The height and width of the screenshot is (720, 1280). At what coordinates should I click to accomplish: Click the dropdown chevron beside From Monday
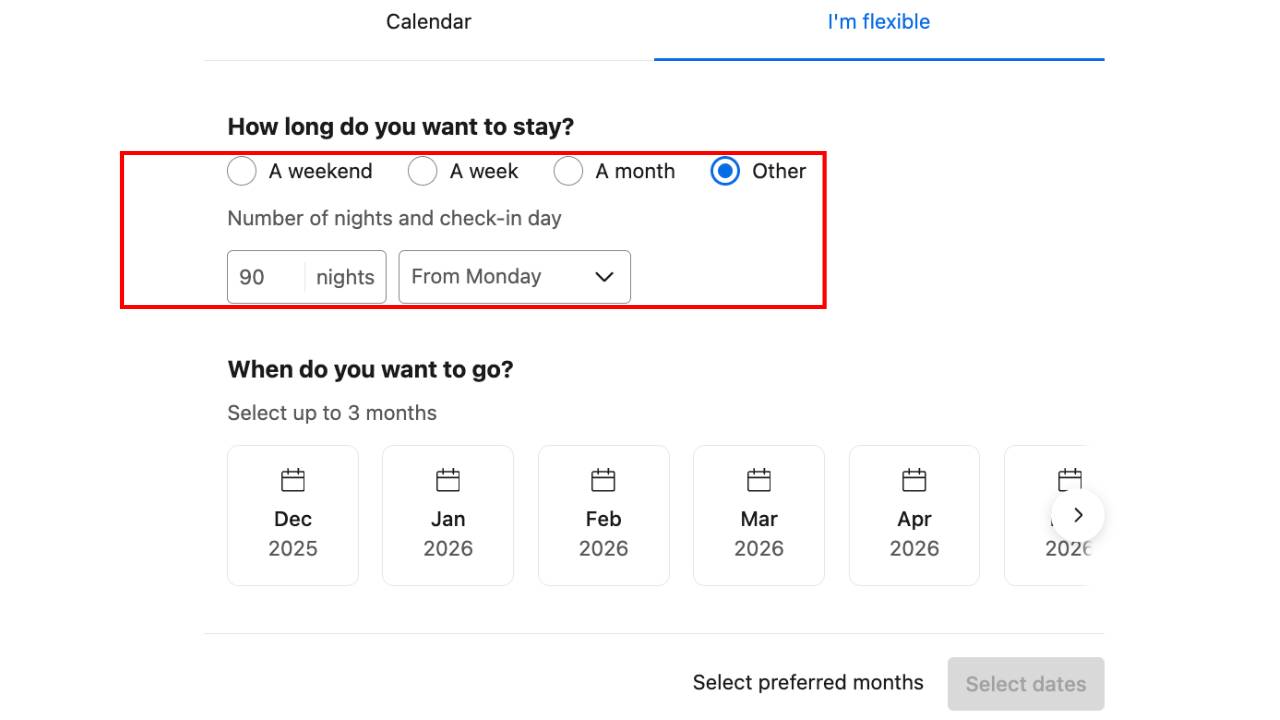click(602, 277)
